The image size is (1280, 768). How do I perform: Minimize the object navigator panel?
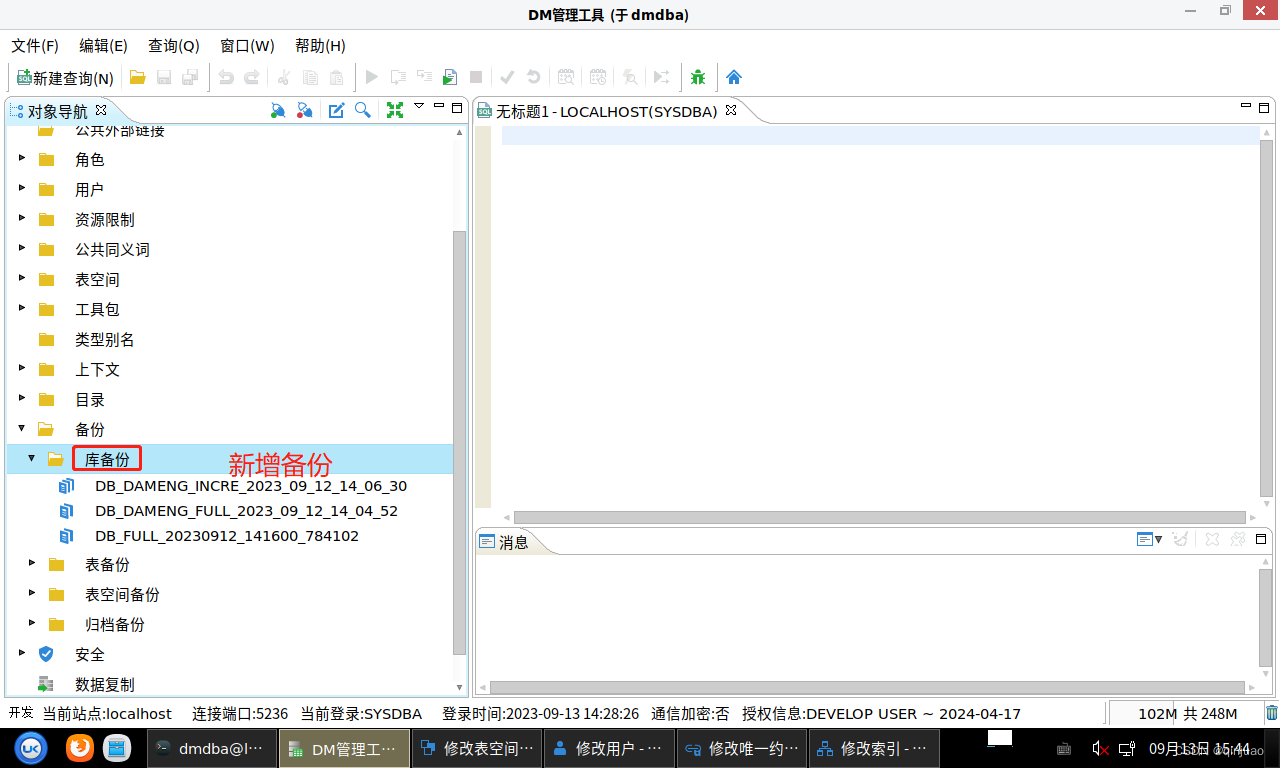click(x=439, y=106)
